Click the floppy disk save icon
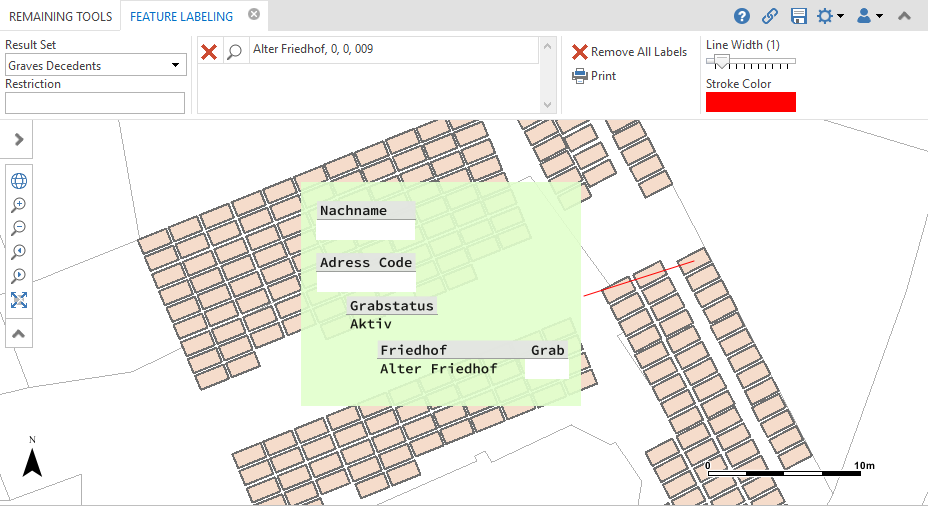Viewport: 928px width, 532px height. 798,16
